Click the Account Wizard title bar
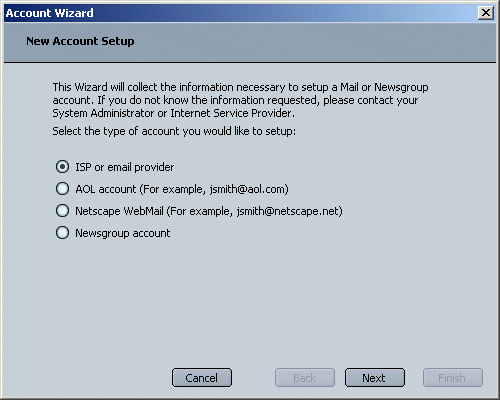This screenshot has width=500, height=400. point(241,13)
